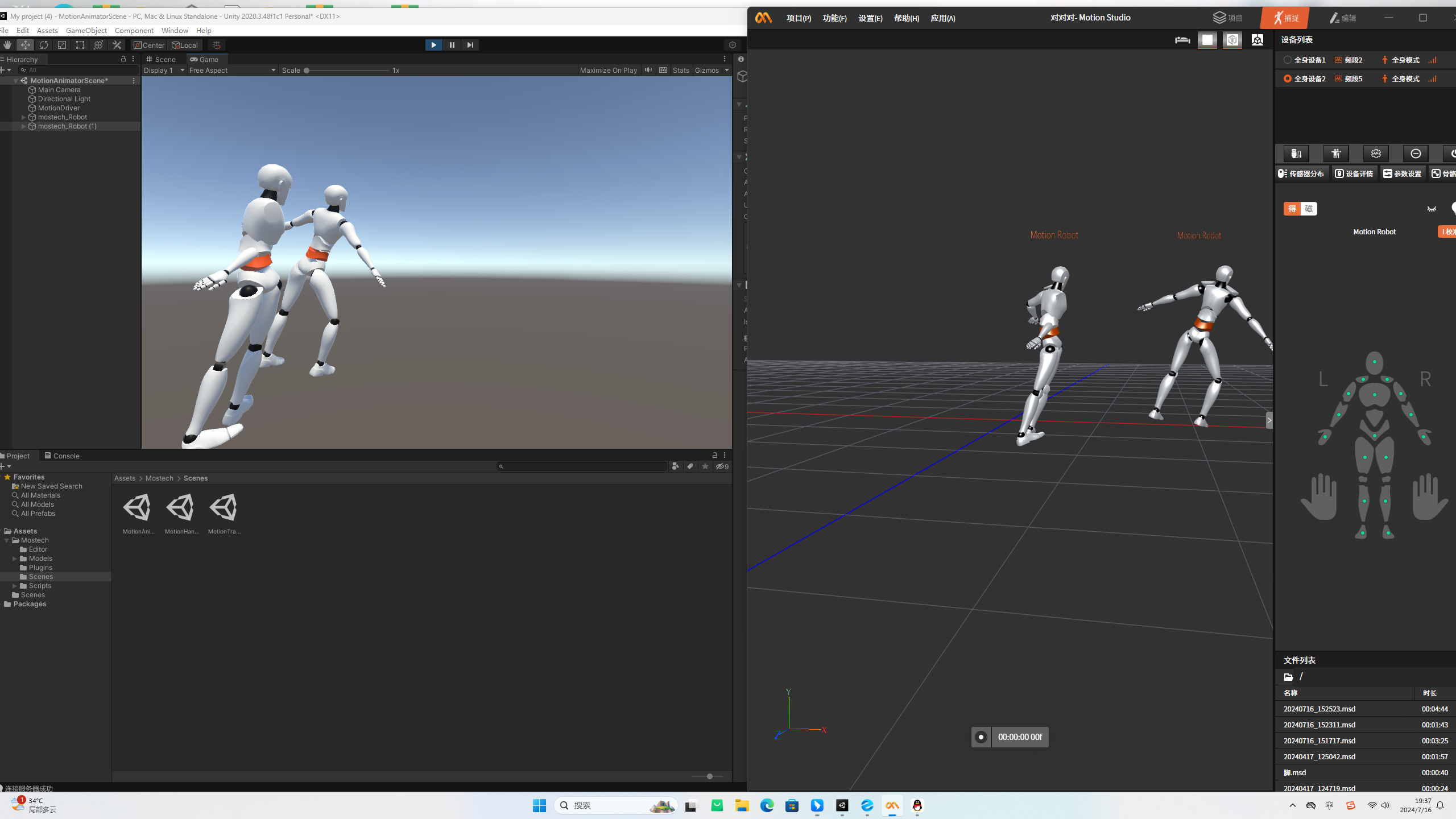The height and width of the screenshot is (819, 1456).
Task: Click the Game view Scale slider
Action: pos(347,71)
